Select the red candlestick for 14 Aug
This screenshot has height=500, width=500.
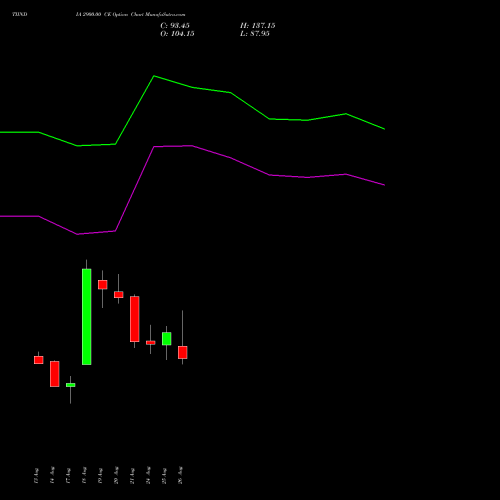click(55, 374)
